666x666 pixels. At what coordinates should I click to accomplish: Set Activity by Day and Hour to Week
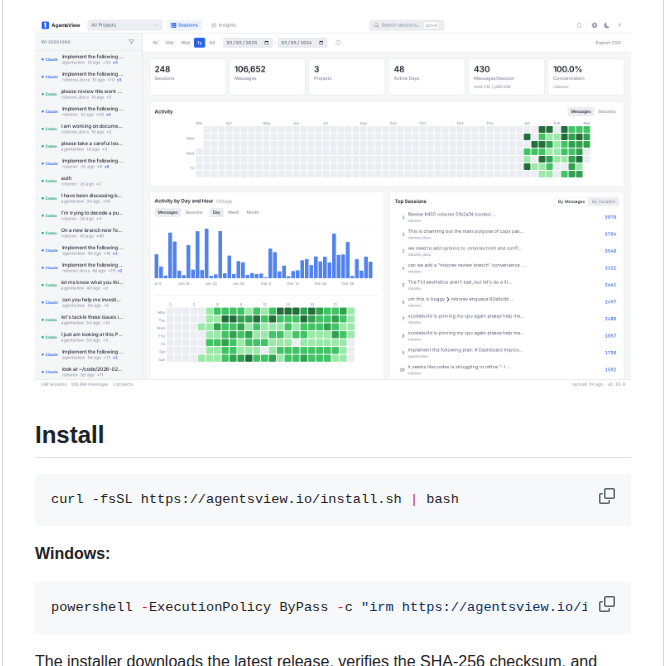(233, 212)
